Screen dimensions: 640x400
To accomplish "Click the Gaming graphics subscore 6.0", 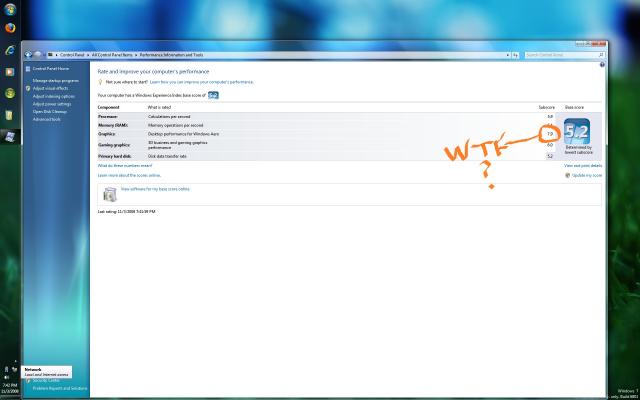I will pos(550,145).
